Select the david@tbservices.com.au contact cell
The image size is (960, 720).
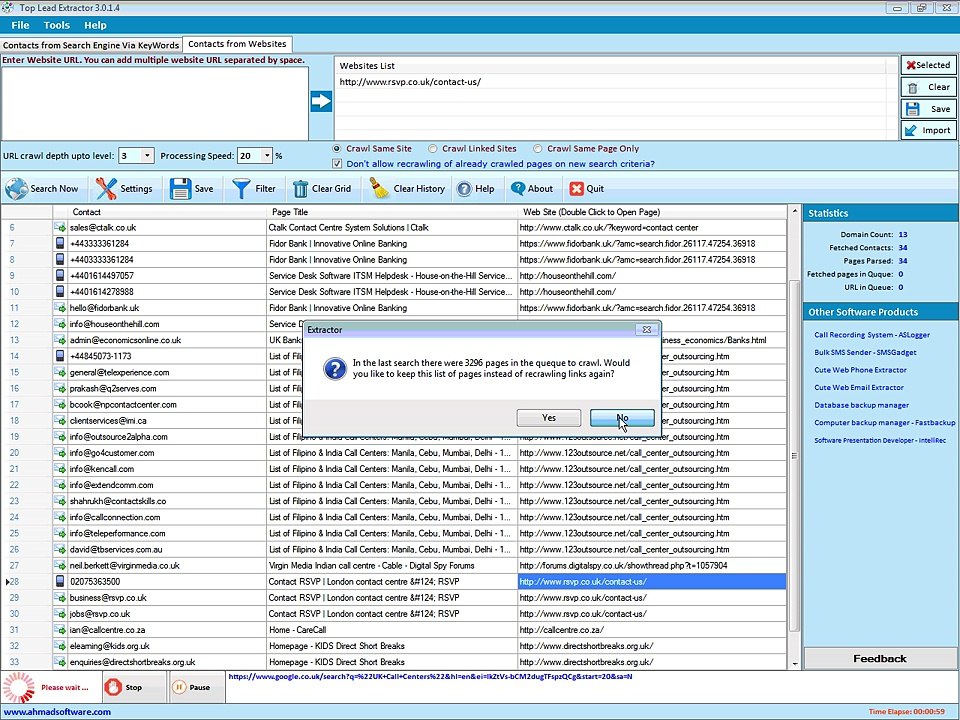pos(167,550)
